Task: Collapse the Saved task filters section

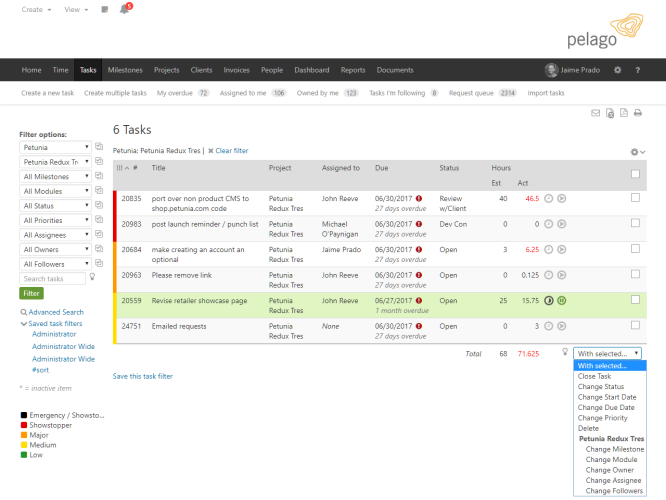Action: click(x=51, y=323)
